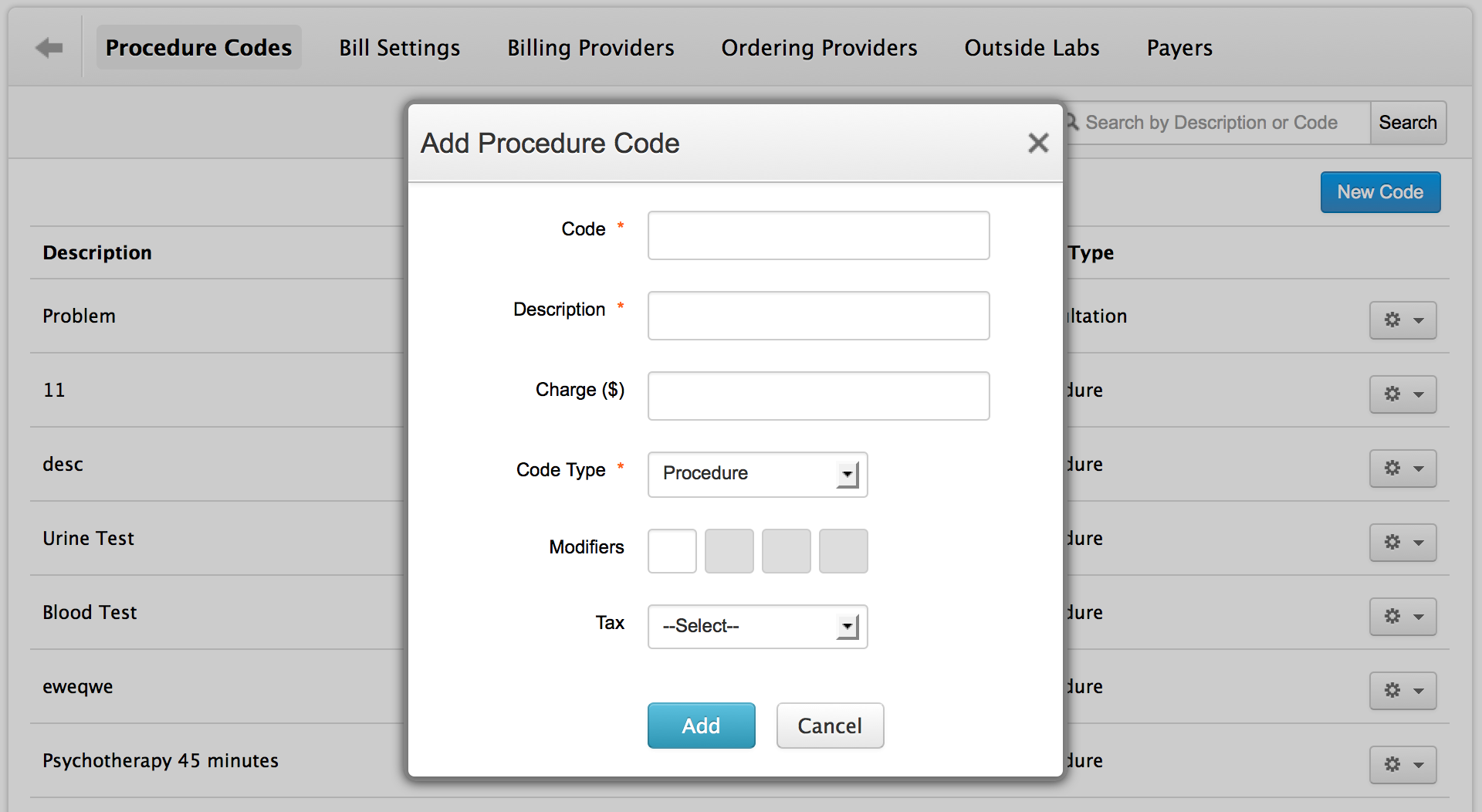Click the gear icon on the Blood Test row
This screenshot has width=1482, height=812.
tap(1393, 617)
